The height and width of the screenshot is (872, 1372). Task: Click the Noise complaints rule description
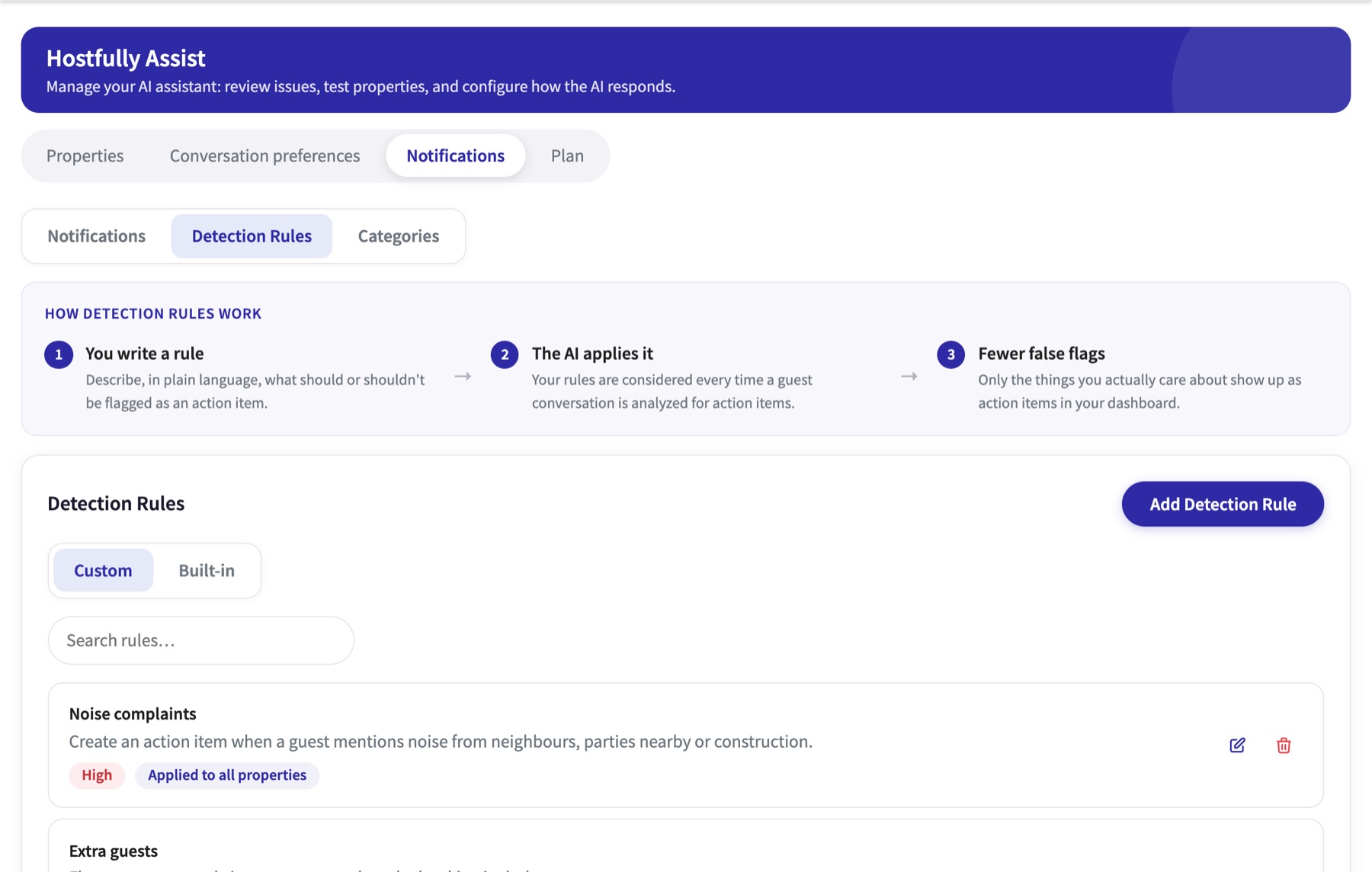coord(441,742)
